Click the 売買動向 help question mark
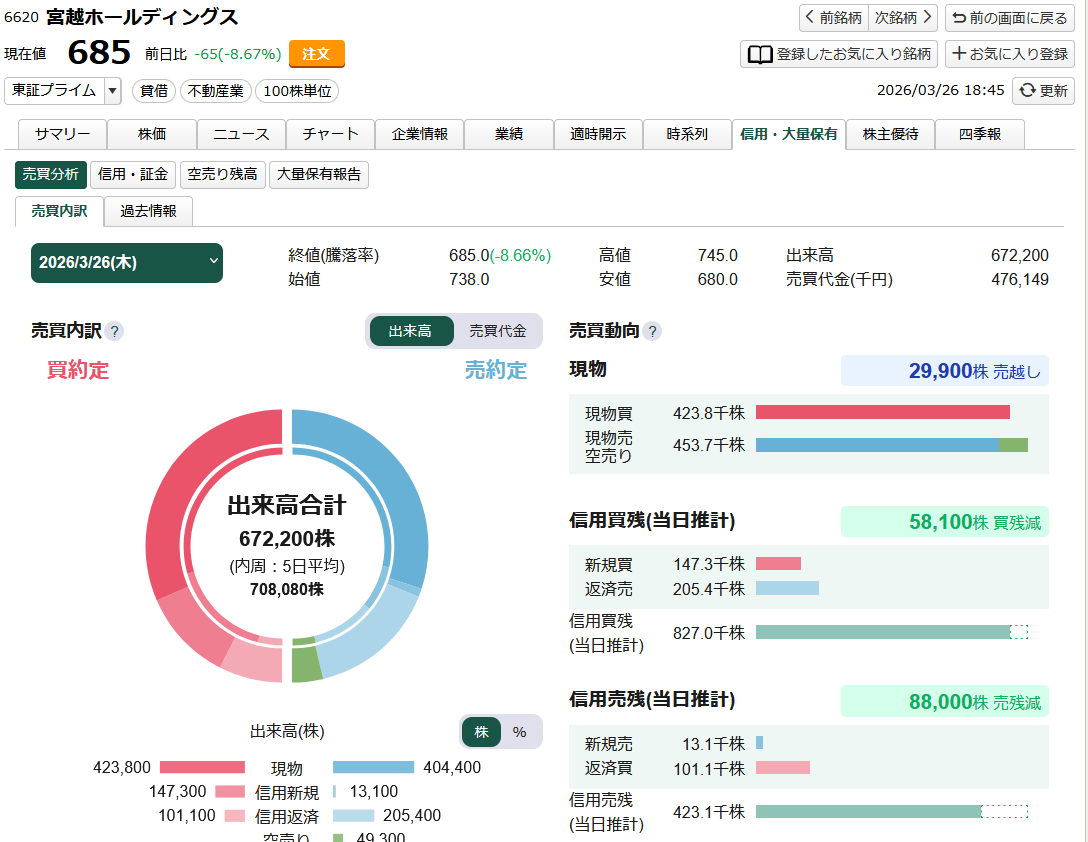The height and width of the screenshot is (842, 1088). (651, 331)
